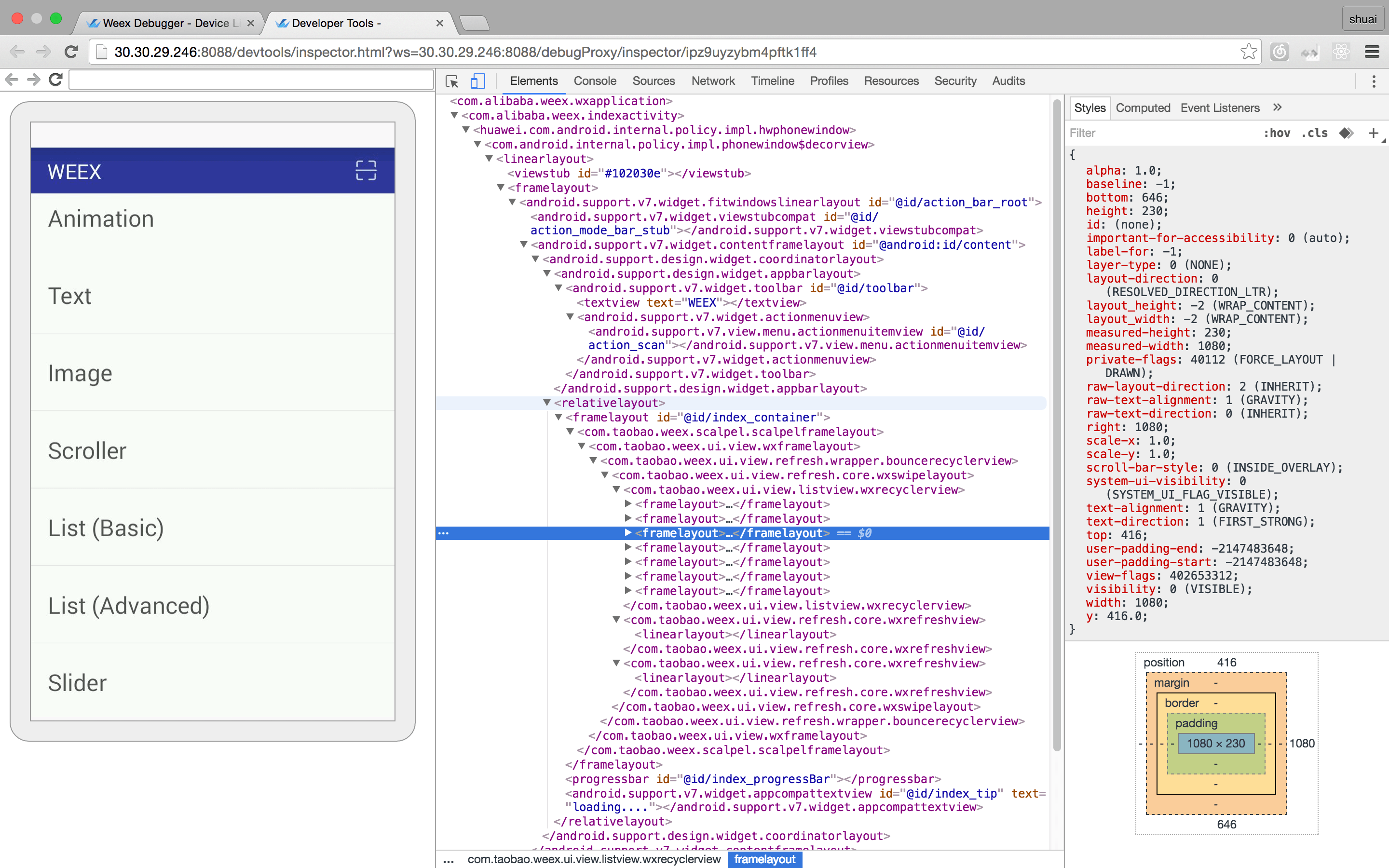Open the Audits tab
Image resolution: width=1389 pixels, height=868 pixels.
1008,81
